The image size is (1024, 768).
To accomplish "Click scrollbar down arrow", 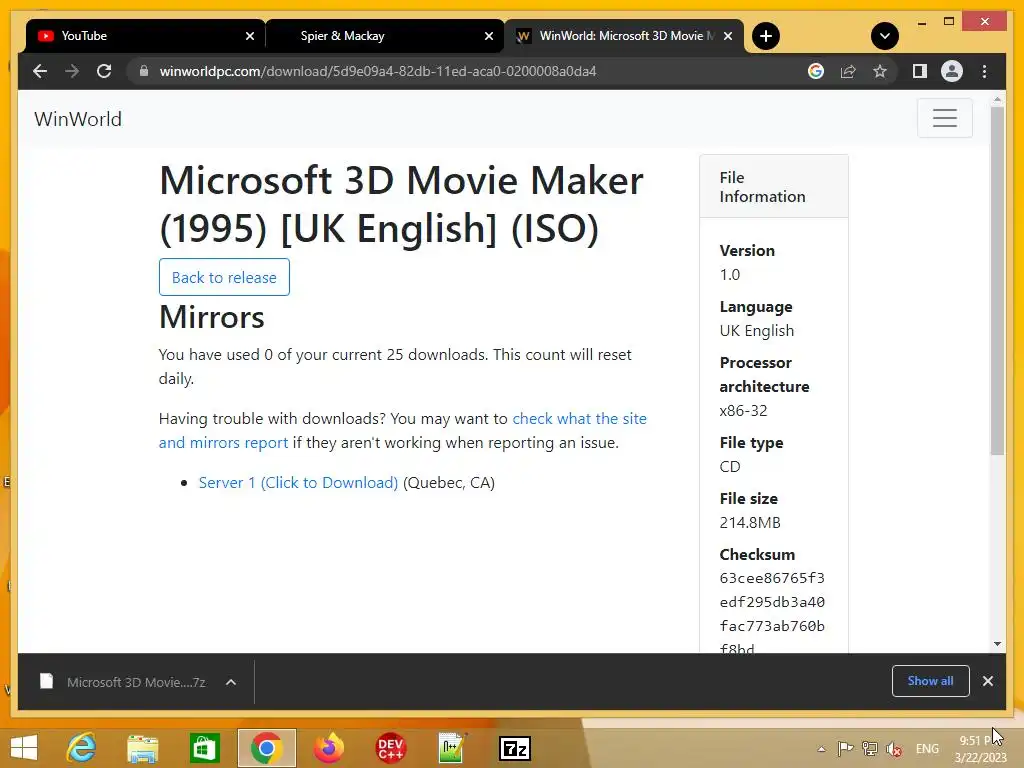I will [997, 644].
